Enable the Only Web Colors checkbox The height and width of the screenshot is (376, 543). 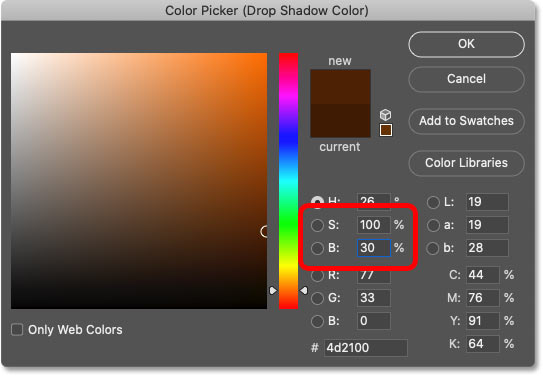pos(17,330)
